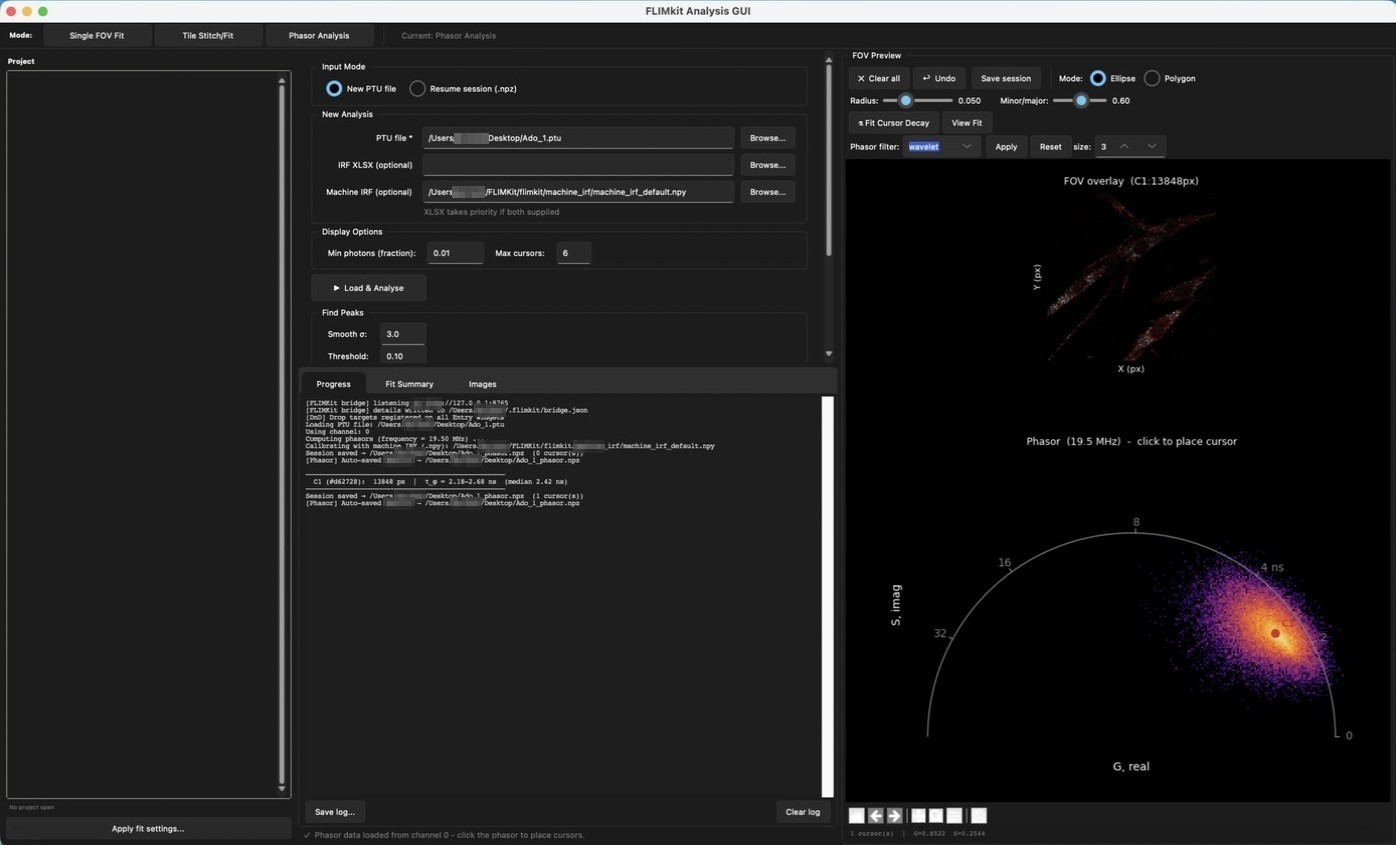Apply the phasor filter

tap(1006, 147)
